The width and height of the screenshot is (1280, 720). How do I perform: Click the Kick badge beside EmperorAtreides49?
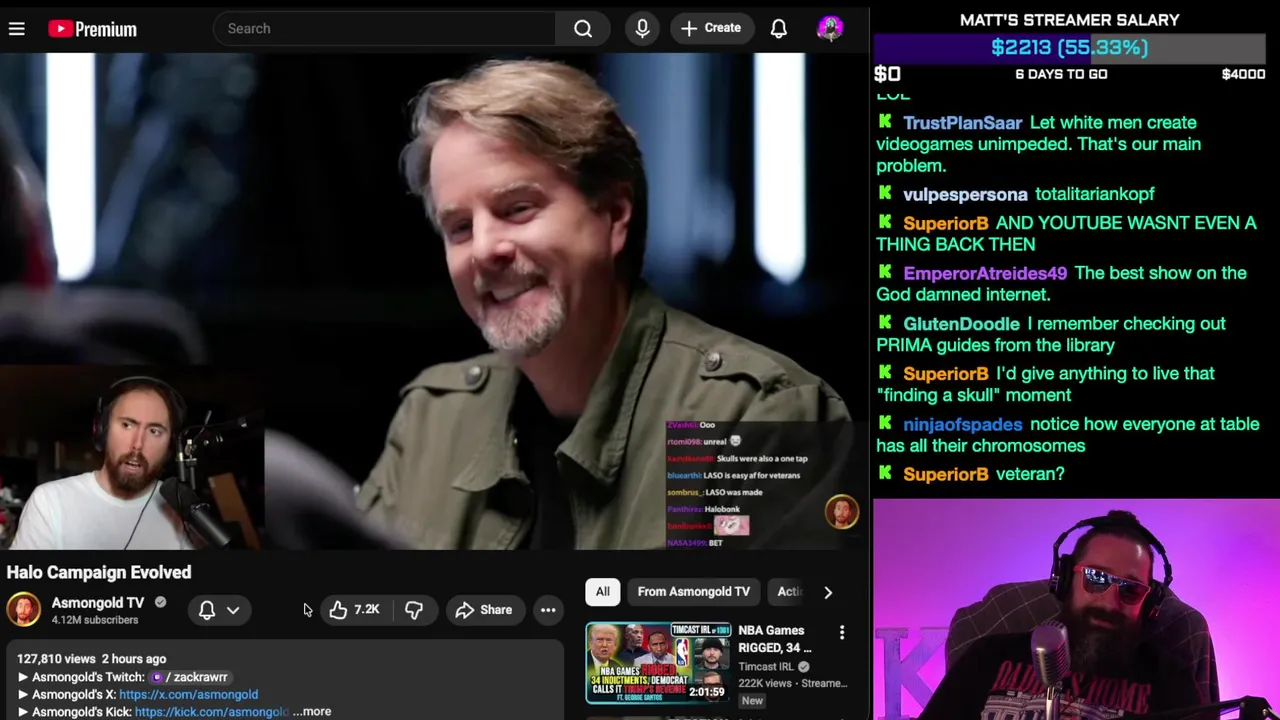(x=885, y=271)
